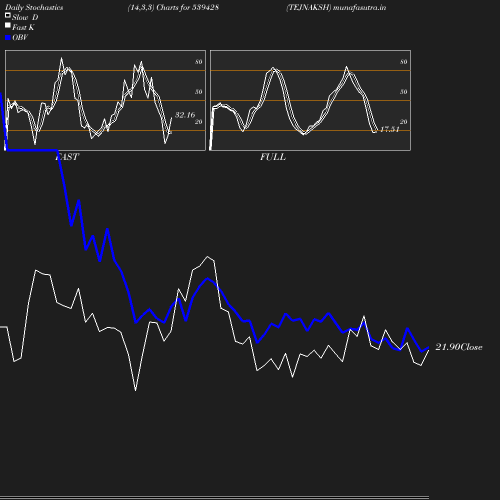
Task: Click the Slow D legend swatch
Action: pyautogui.click(x=8, y=15)
